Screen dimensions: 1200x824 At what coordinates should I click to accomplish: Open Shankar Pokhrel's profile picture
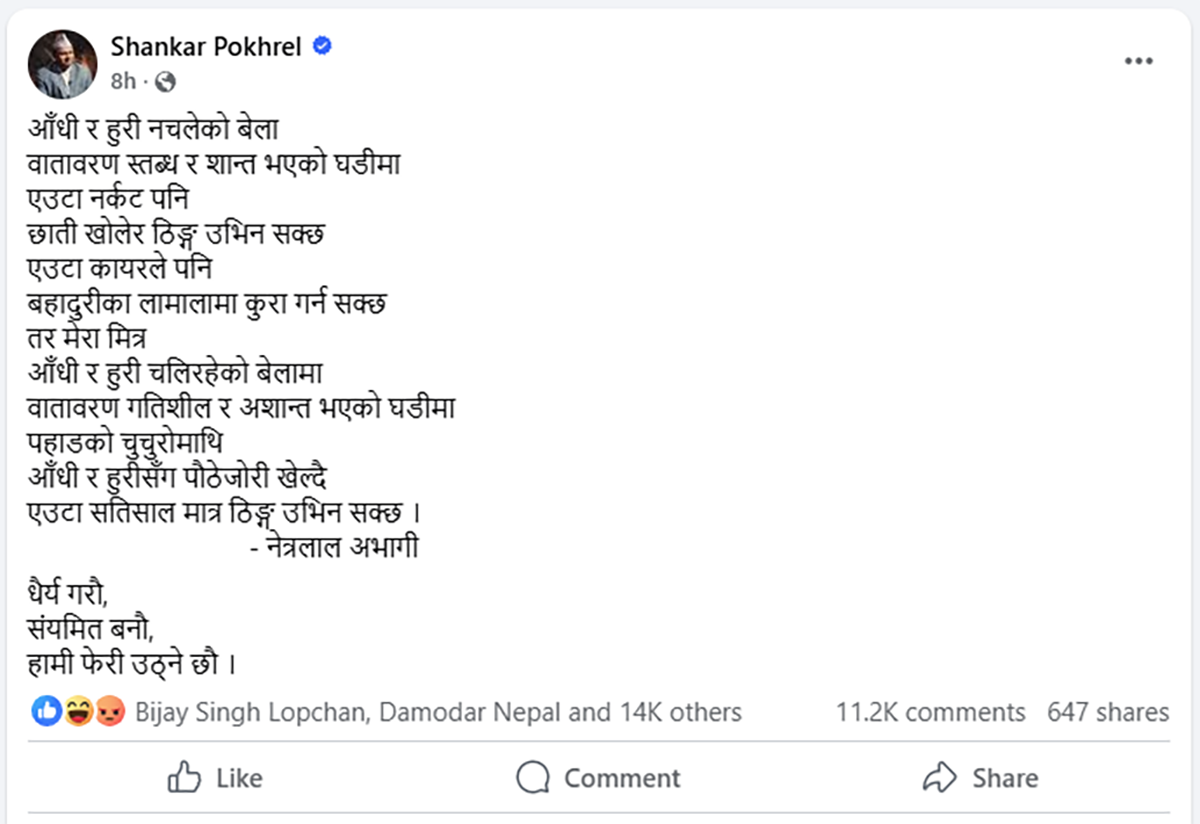pyautogui.click(x=60, y=63)
